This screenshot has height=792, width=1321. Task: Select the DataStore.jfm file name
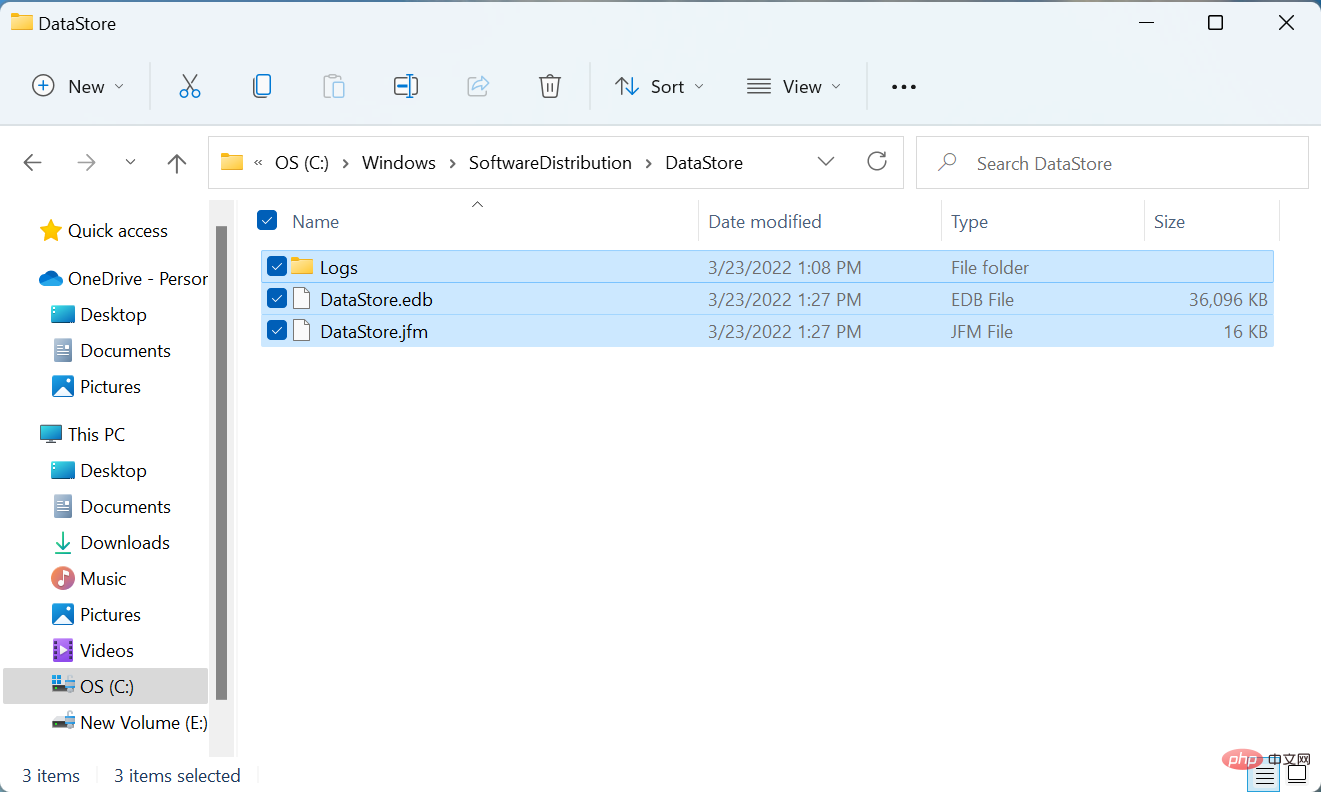374,332
